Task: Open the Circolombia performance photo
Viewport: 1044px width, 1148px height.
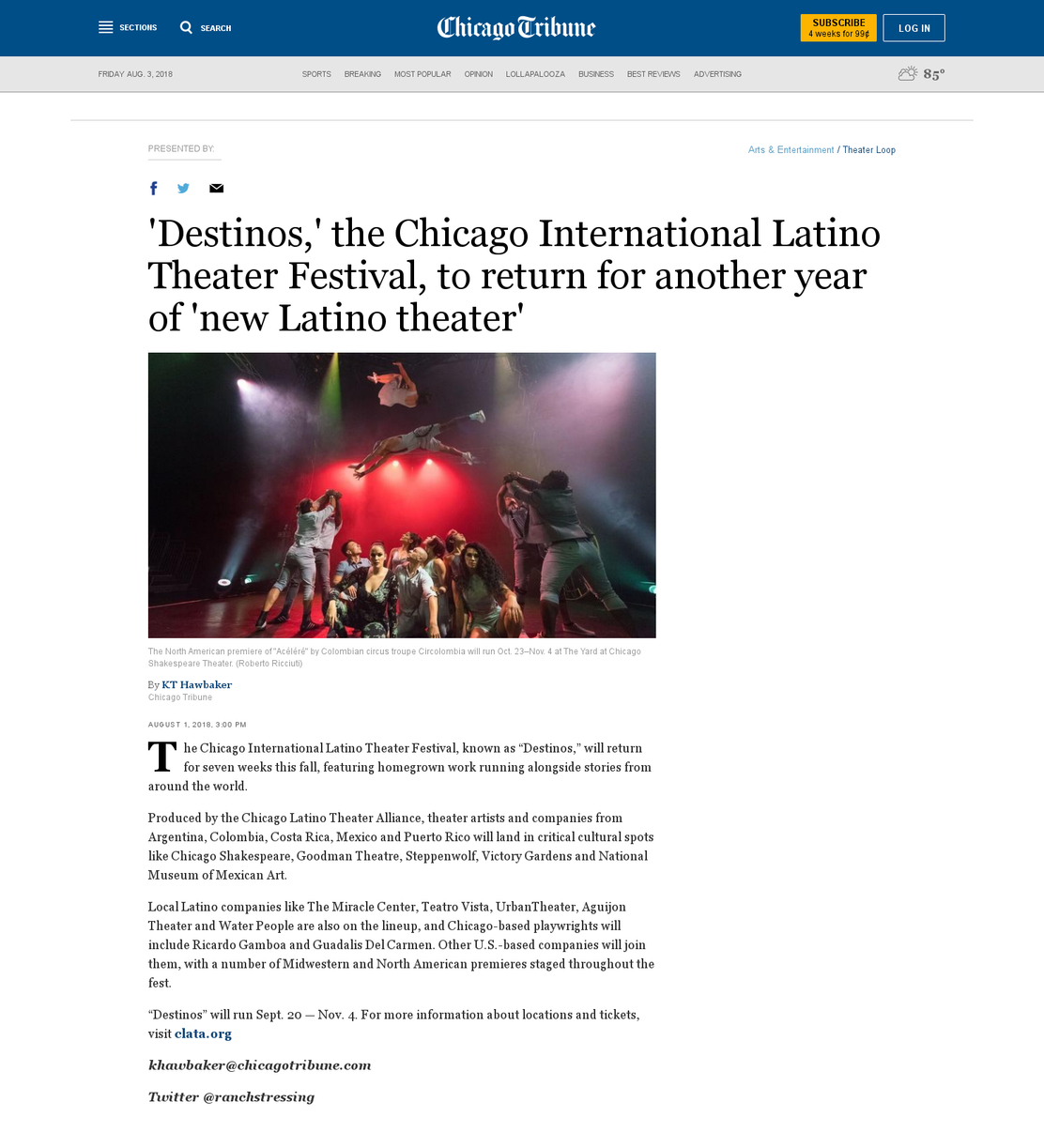Action: click(x=402, y=496)
